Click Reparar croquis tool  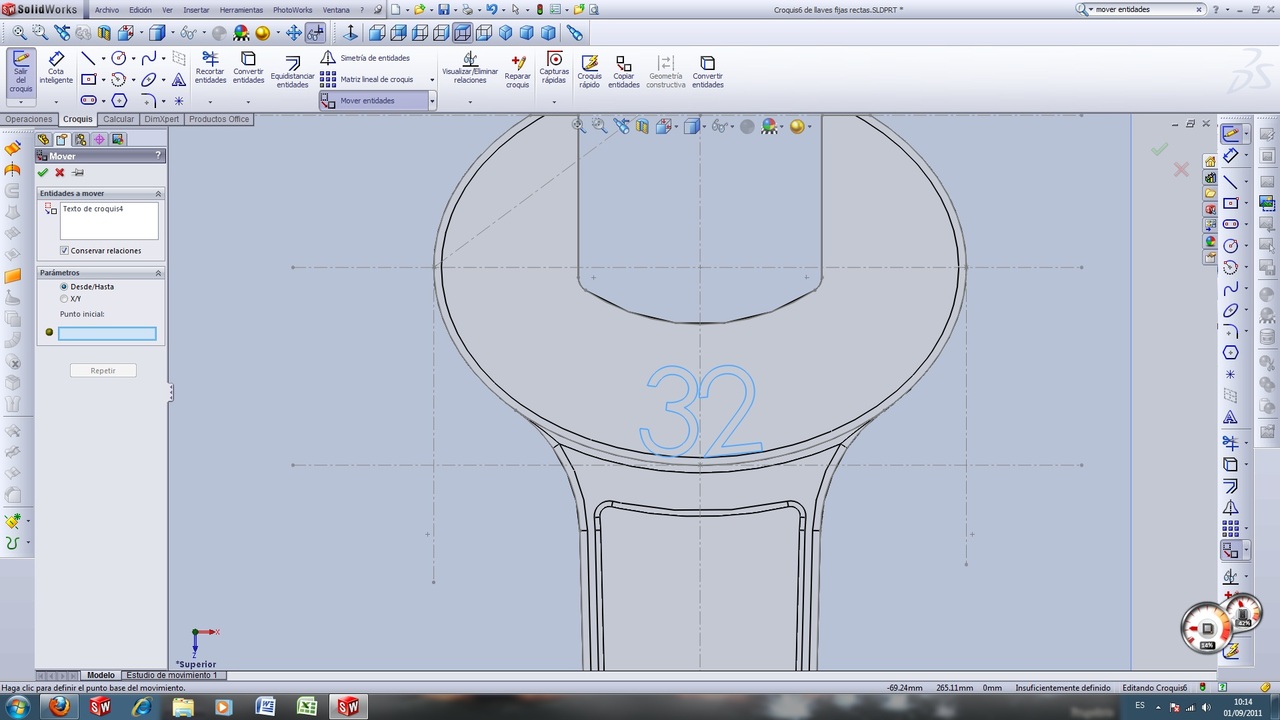[x=517, y=71]
